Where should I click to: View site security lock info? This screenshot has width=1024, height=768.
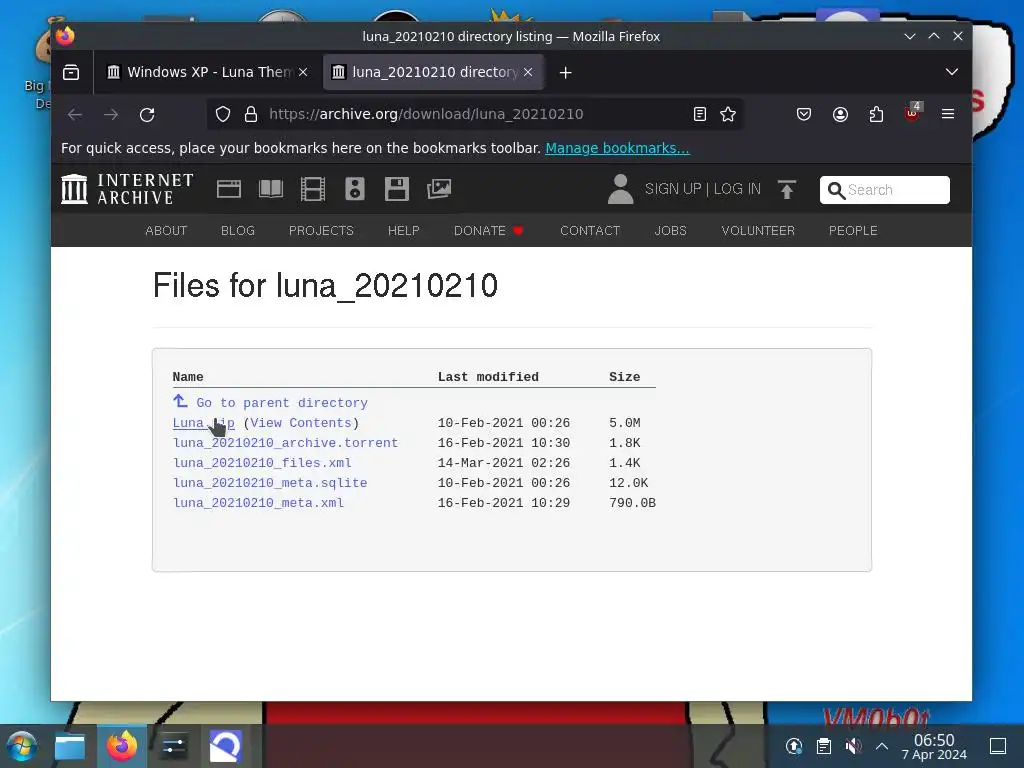pyautogui.click(x=251, y=114)
